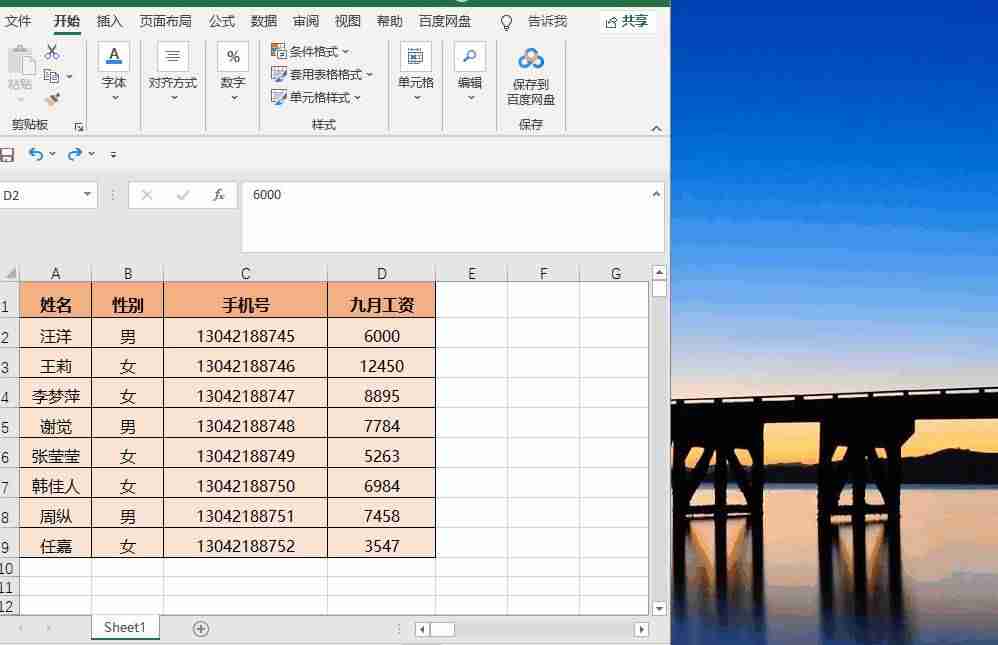Click the Undo arrow icon

click(x=36, y=154)
